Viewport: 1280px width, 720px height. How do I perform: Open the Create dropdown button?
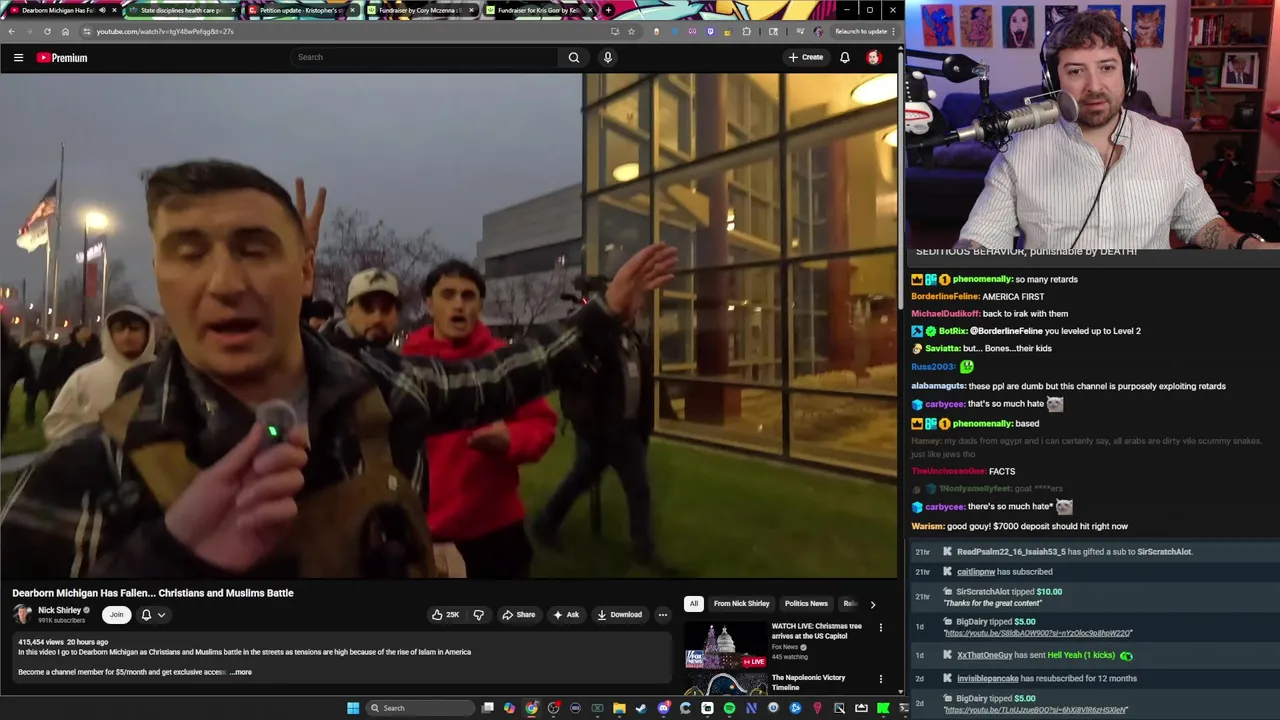pyautogui.click(x=805, y=57)
